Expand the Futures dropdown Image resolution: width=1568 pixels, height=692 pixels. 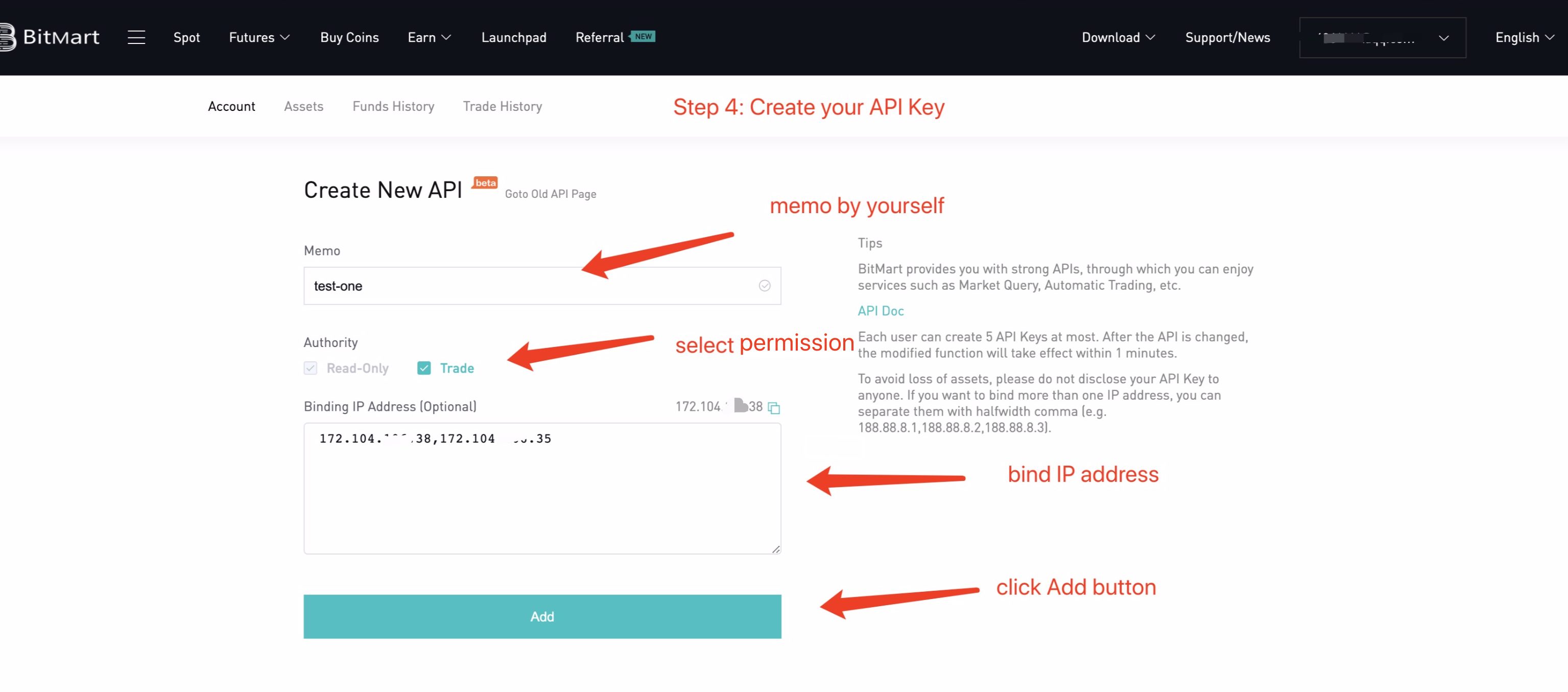[259, 37]
